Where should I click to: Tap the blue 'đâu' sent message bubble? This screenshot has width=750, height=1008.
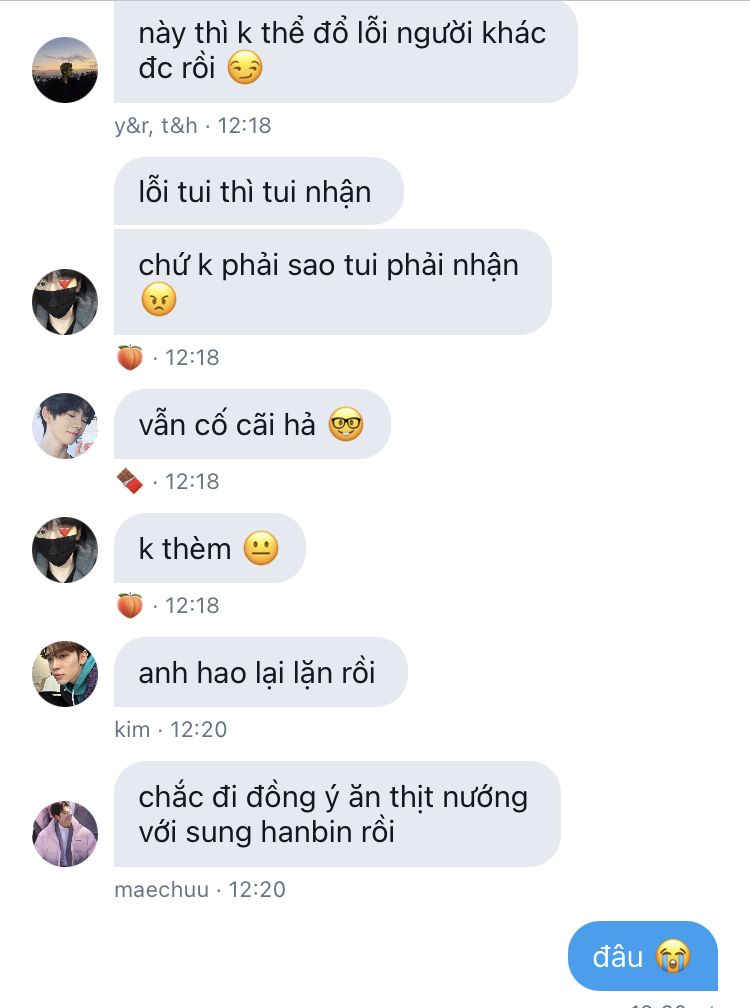pyautogui.click(x=643, y=956)
